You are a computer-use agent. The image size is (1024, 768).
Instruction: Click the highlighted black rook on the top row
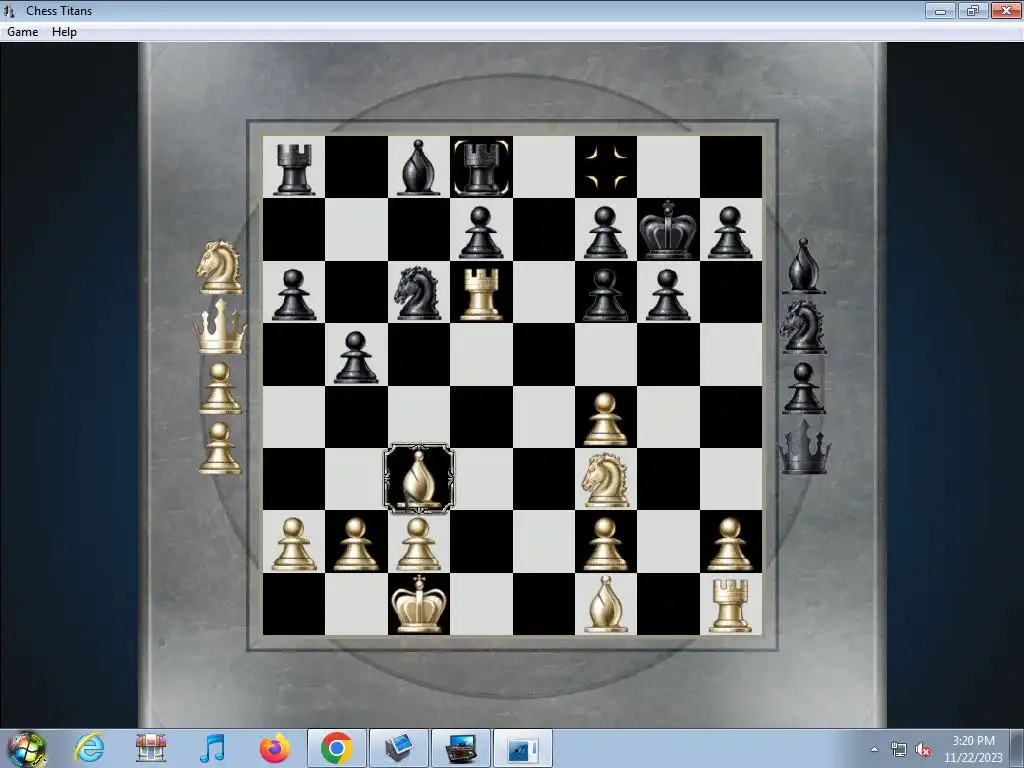click(481, 168)
